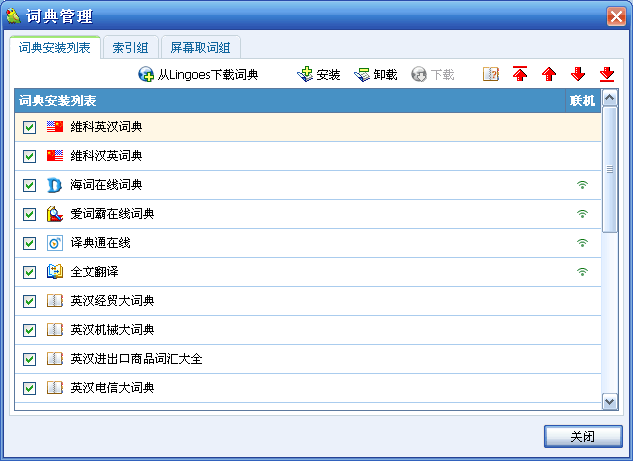Select the 英汉经贸大词典 row text
Viewport: 633px width, 461px height.
tap(112, 301)
